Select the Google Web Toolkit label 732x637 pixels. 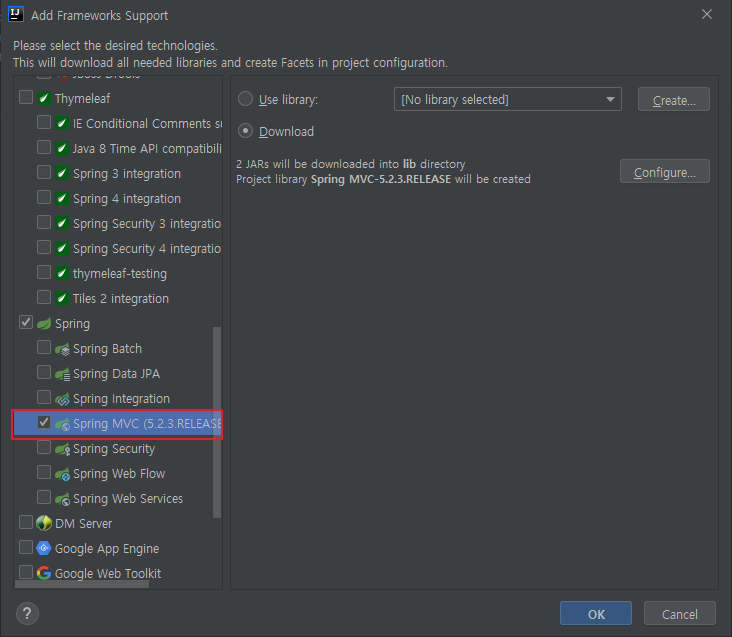click(x=108, y=574)
